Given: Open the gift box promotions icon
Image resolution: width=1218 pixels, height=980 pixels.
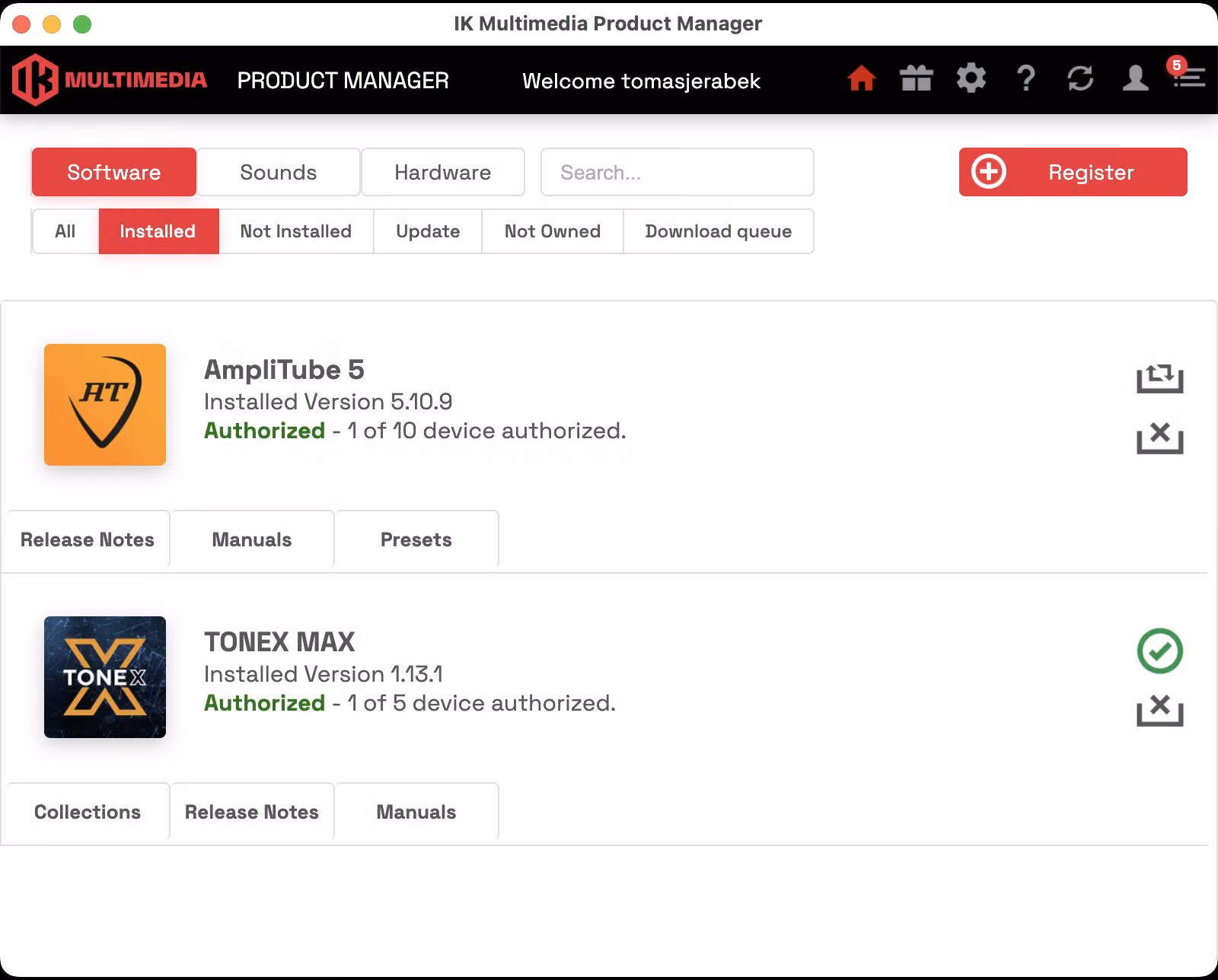Looking at the screenshot, I should coord(916,78).
